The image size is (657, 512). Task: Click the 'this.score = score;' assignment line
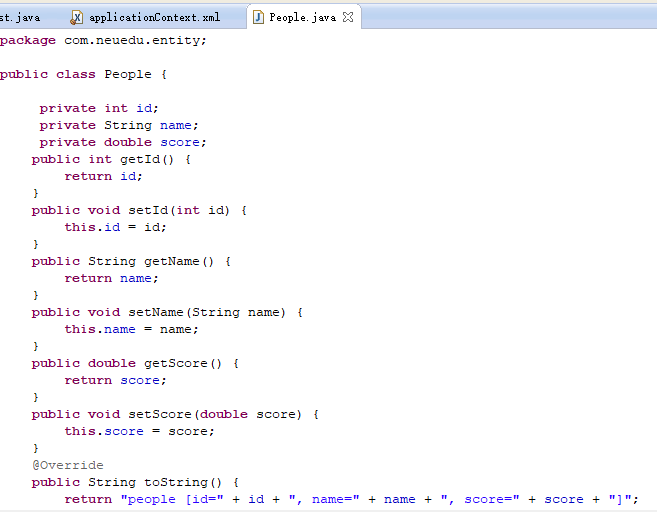[x=140, y=432]
